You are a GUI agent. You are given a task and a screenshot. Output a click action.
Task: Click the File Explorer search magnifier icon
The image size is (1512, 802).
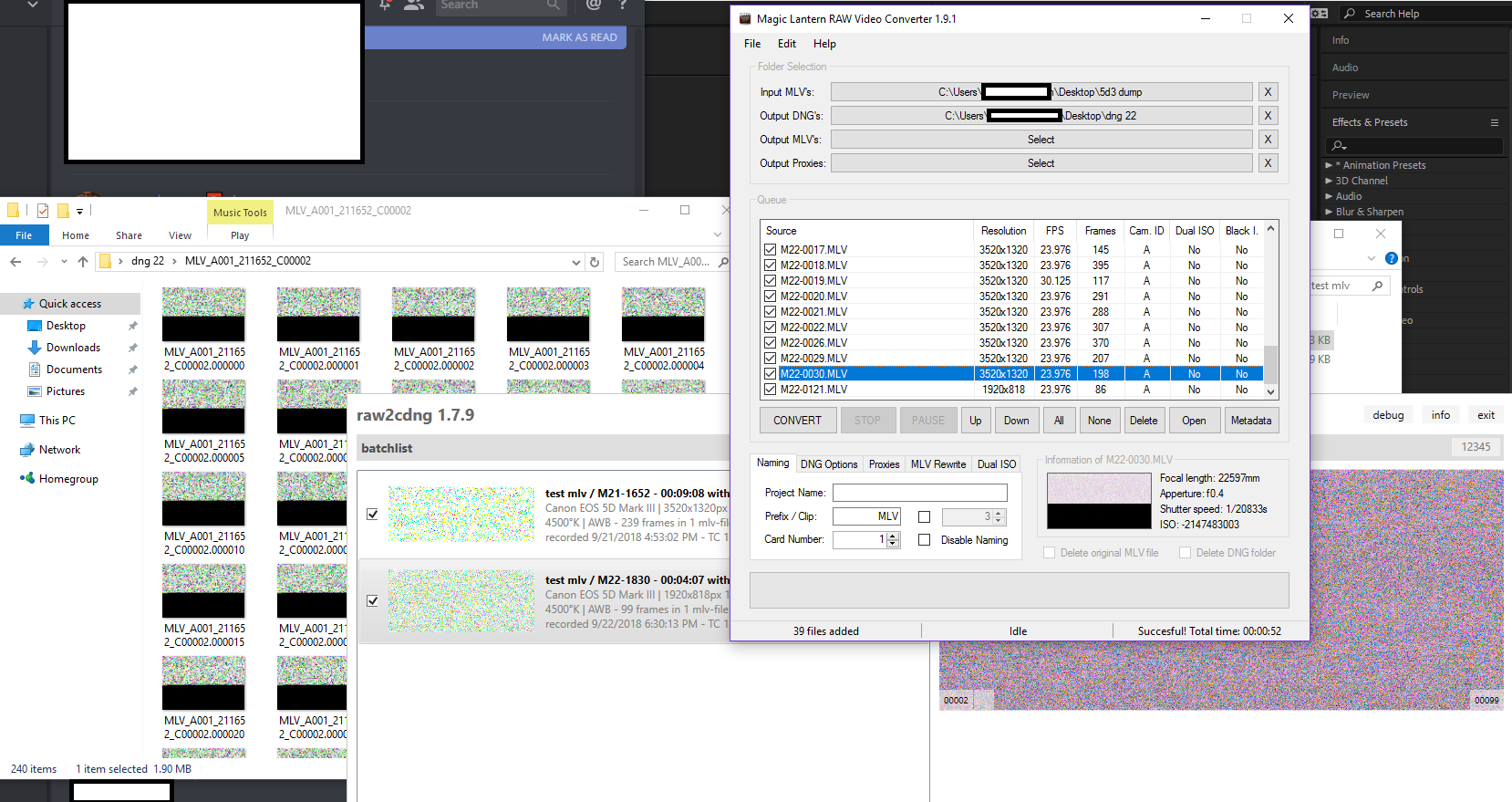[x=723, y=262]
